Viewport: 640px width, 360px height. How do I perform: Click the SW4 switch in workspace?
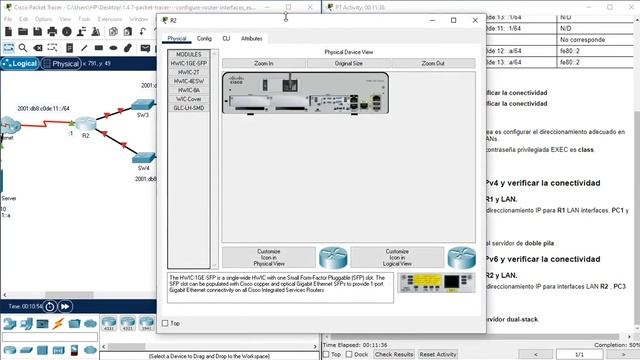point(144,158)
